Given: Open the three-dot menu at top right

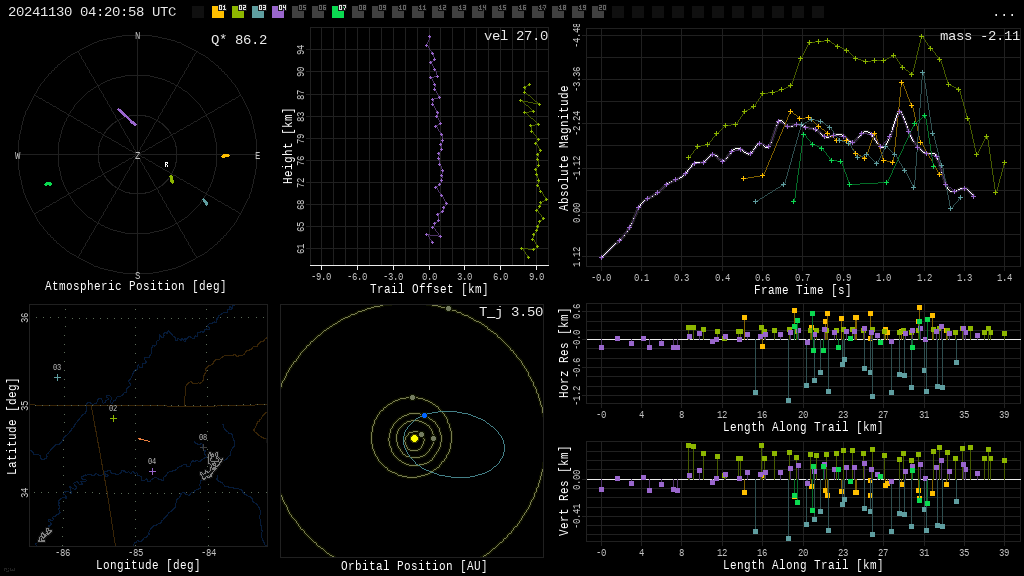Looking at the screenshot, I should click(x=1003, y=13).
